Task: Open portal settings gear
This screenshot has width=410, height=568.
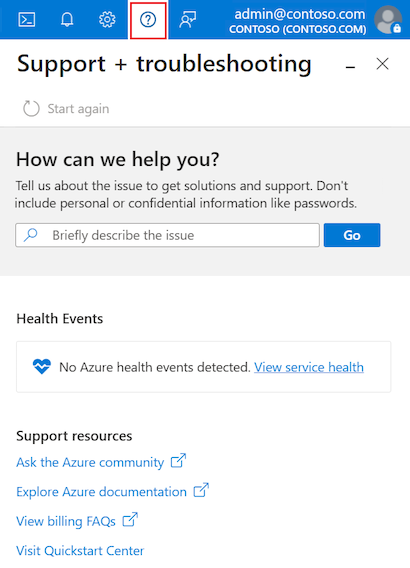Action: tap(107, 20)
